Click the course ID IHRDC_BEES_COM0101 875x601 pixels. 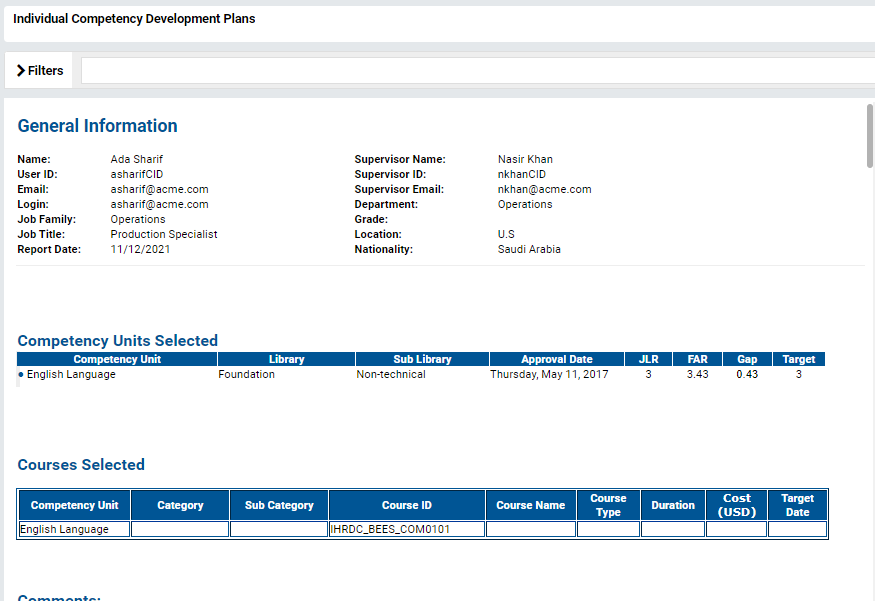(x=390, y=529)
